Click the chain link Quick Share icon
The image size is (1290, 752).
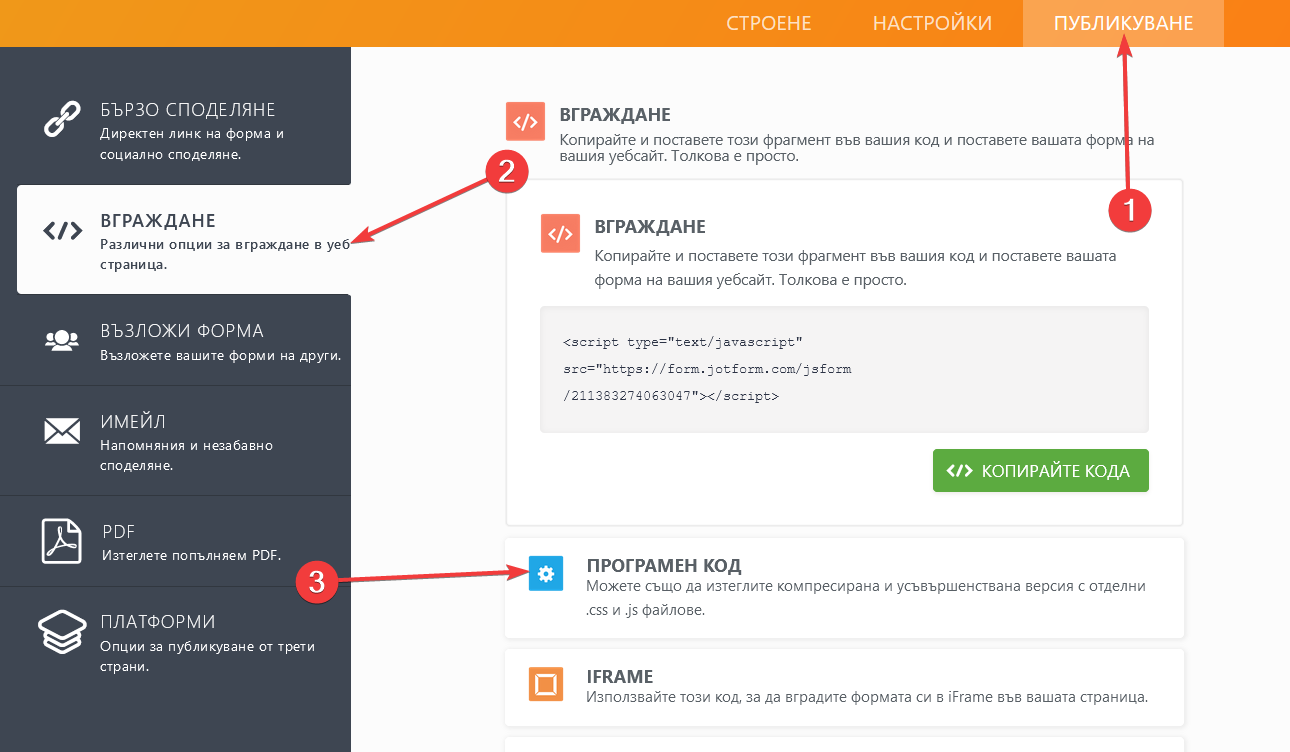(x=62, y=119)
